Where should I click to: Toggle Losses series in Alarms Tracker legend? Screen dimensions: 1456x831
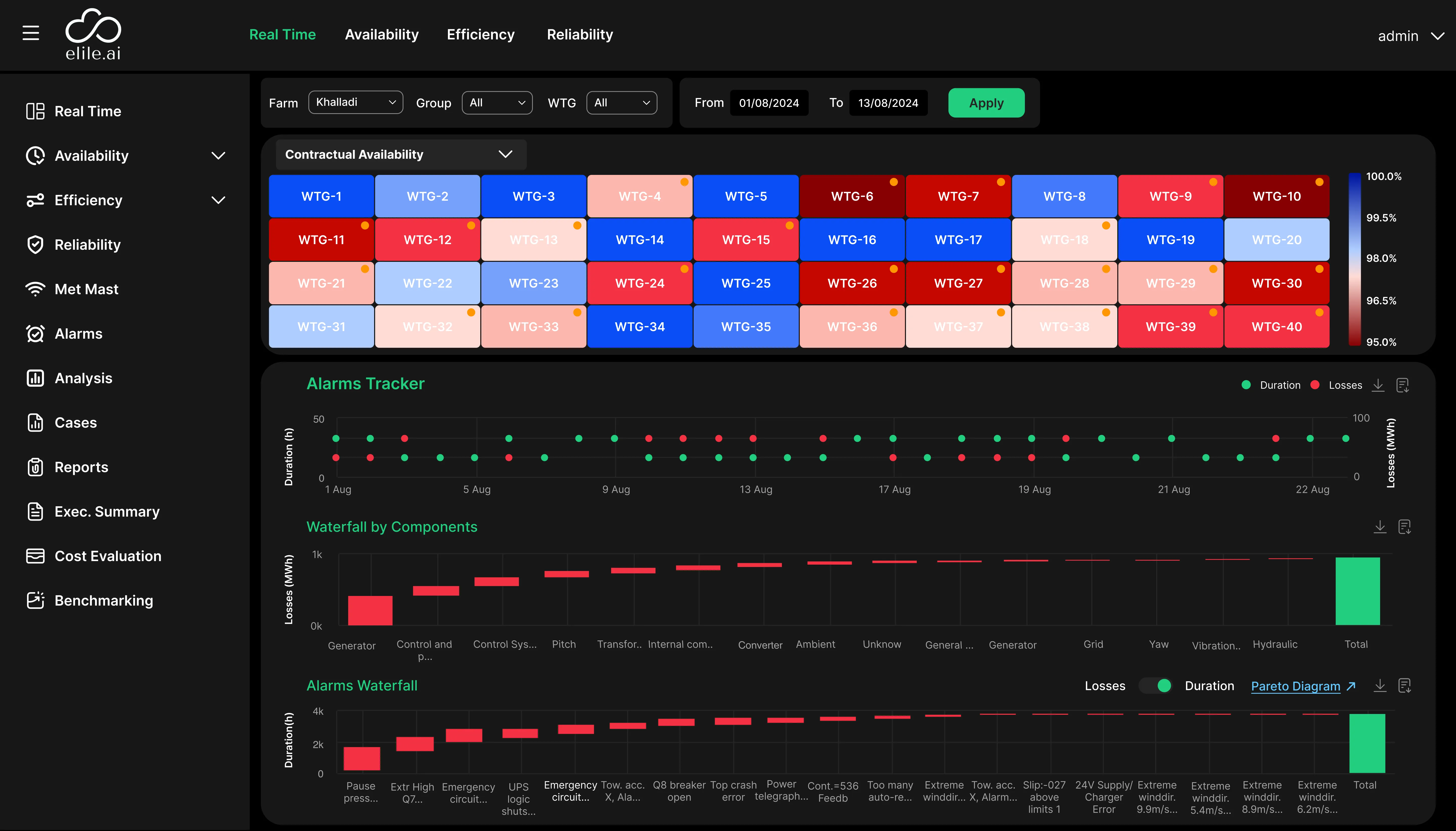click(x=1337, y=385)
